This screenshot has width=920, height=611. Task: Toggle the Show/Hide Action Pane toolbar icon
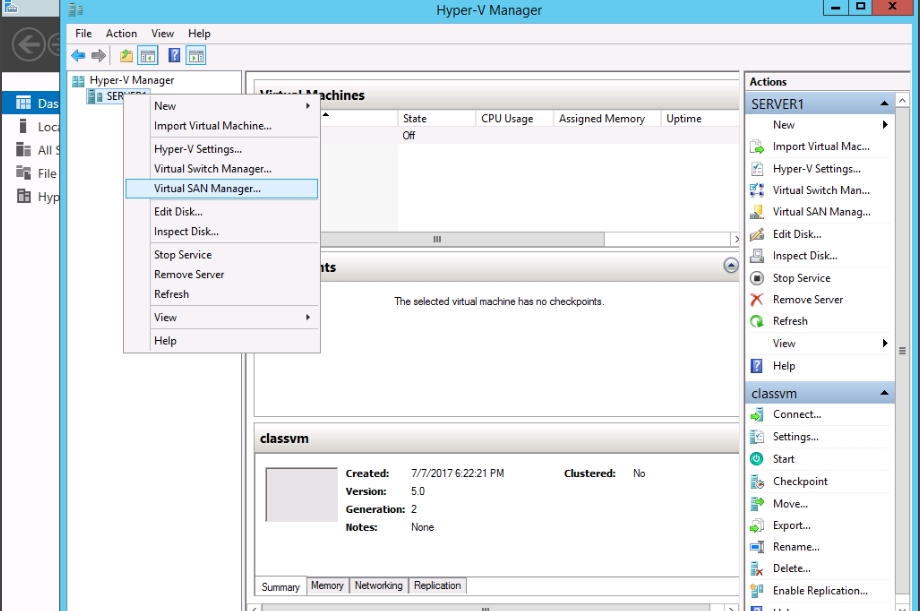pyautogui.click(x=196, y=56)
